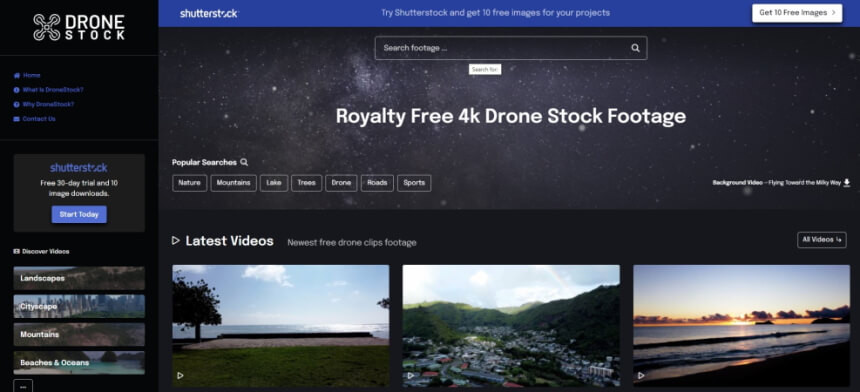Open the Beaches & Oceans category
860x392 pixels.
79,363
